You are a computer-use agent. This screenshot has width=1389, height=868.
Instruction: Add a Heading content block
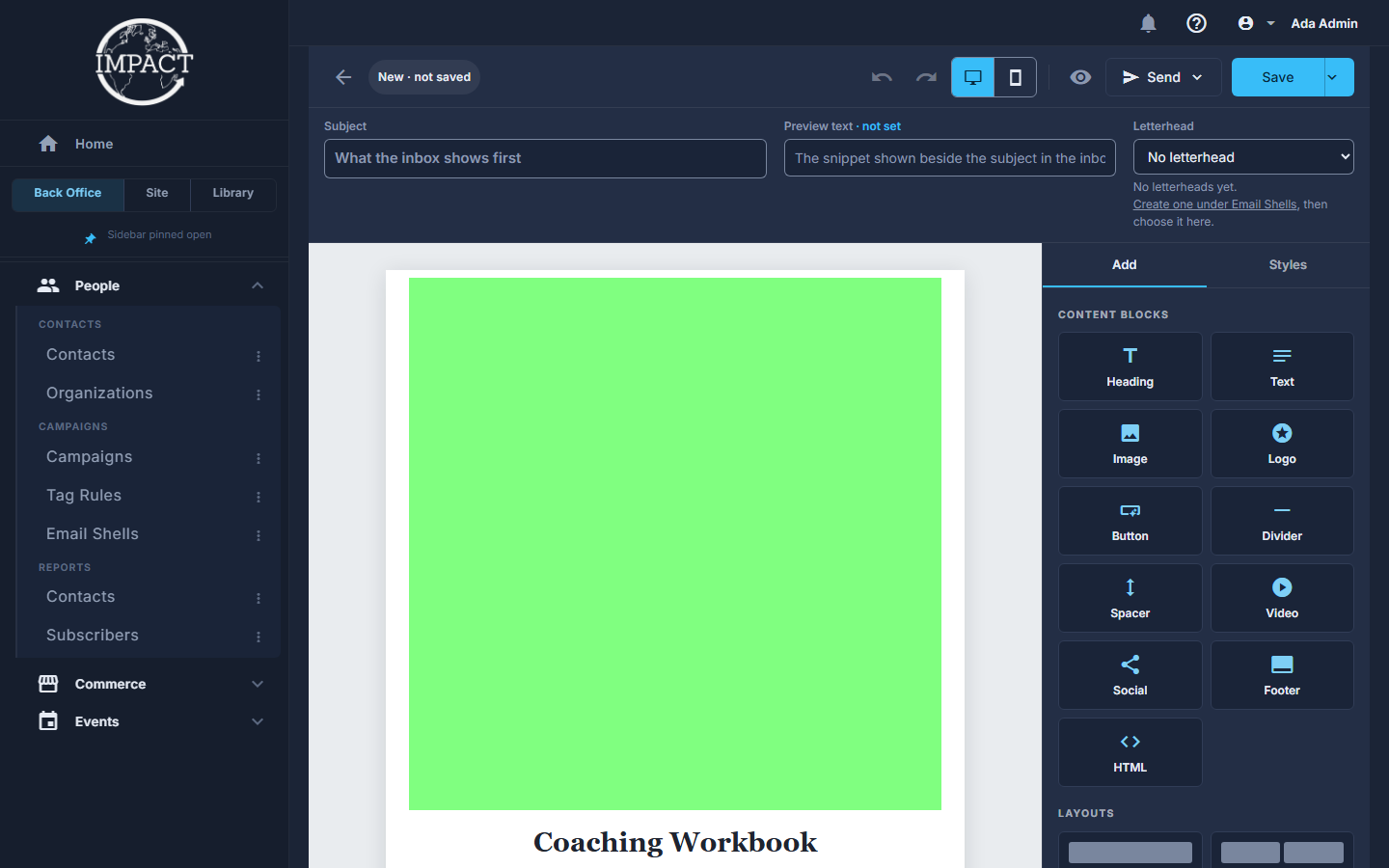1130,366
